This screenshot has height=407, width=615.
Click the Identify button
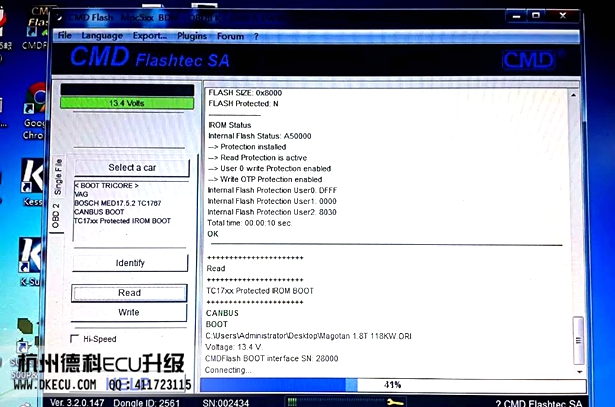[130, 263]
